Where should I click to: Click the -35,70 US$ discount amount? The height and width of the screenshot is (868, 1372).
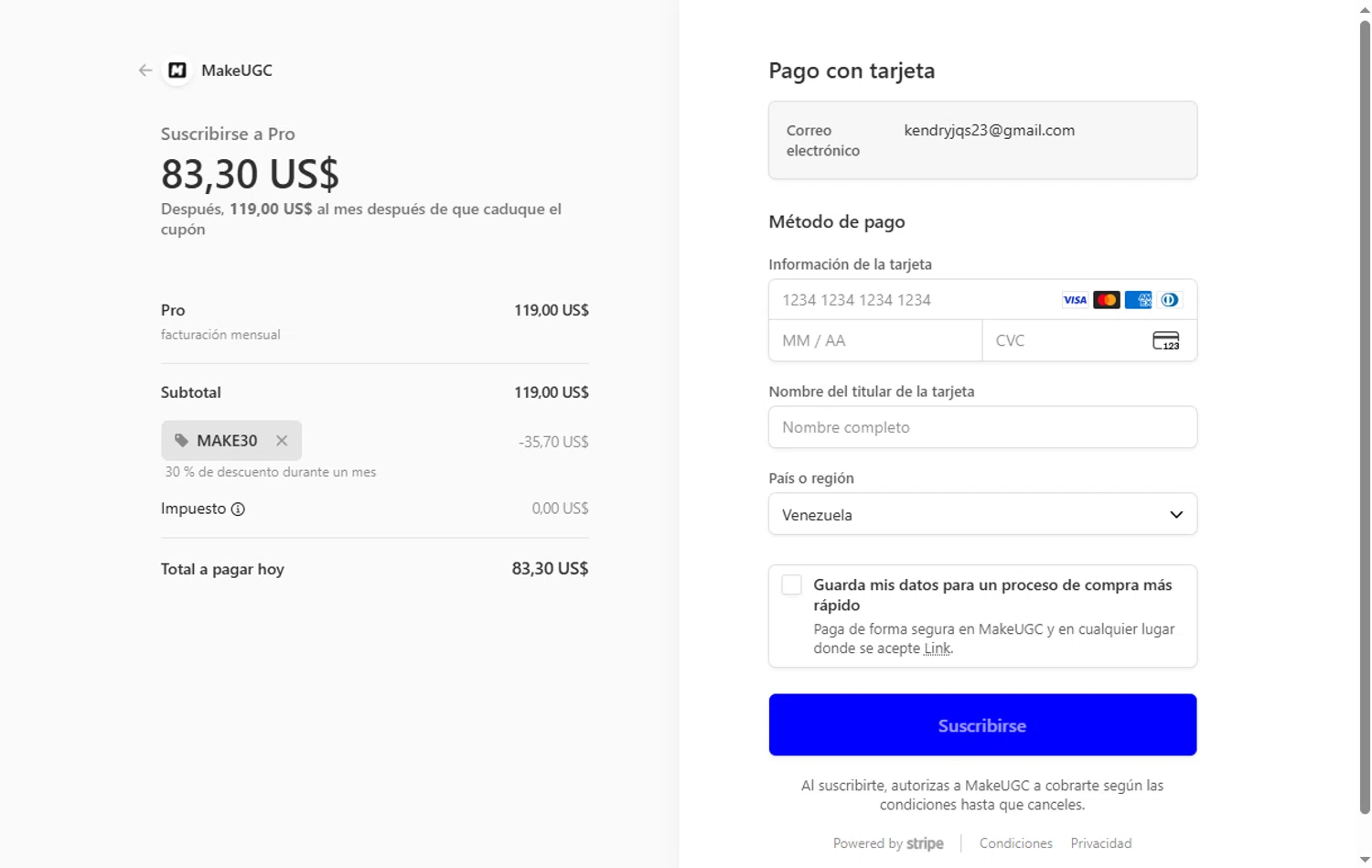[553, 442]
